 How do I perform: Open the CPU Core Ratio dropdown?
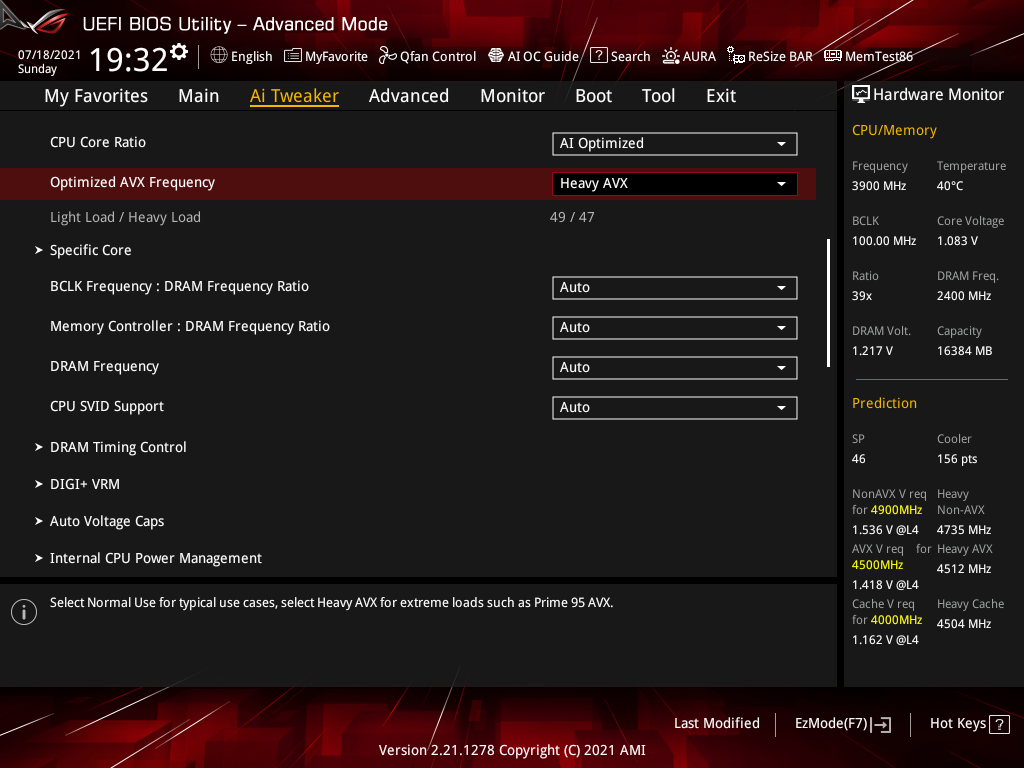point(674,143)
